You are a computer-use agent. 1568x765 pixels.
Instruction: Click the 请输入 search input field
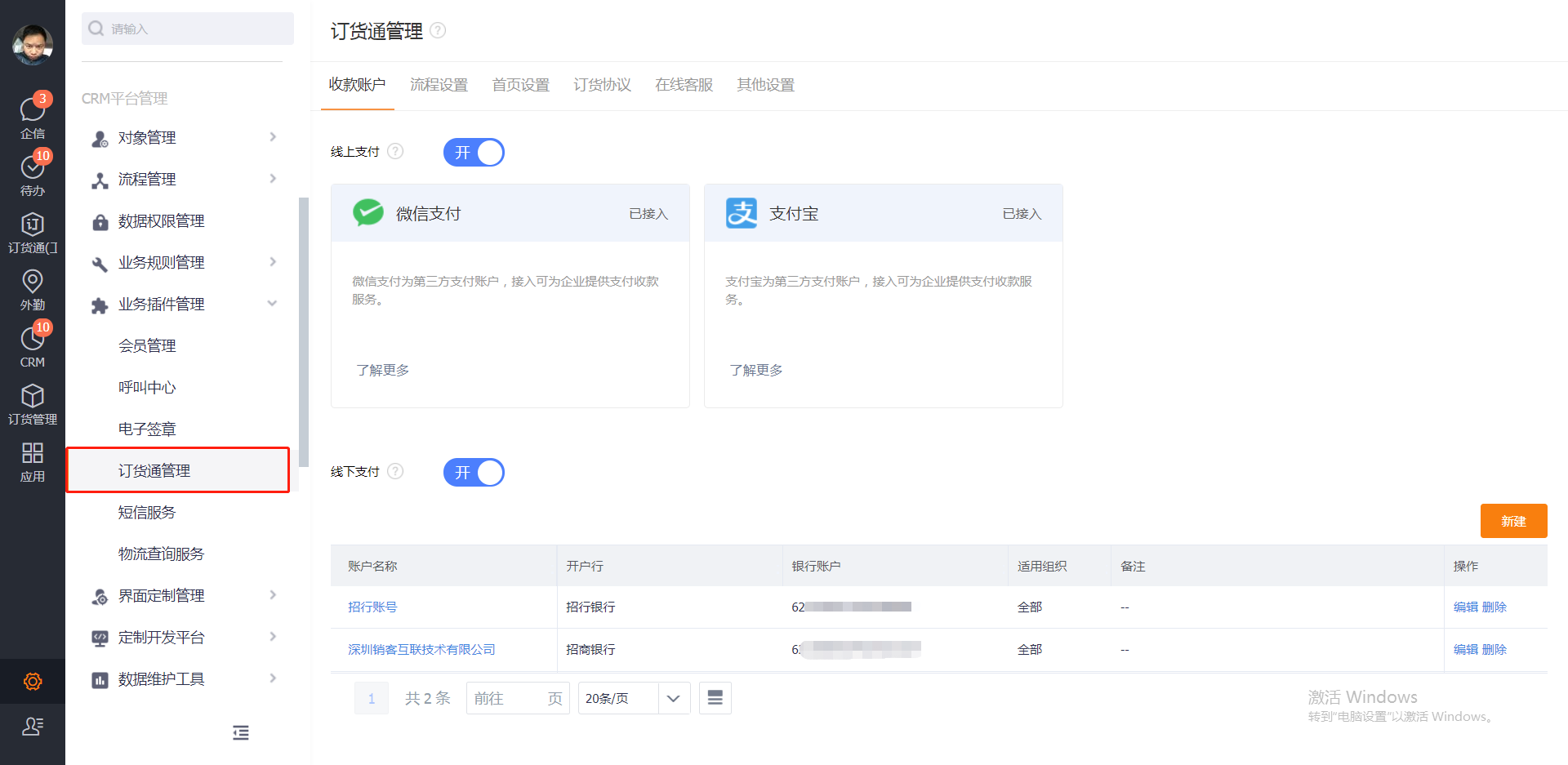pyautogui.click(x=188, y=29)
